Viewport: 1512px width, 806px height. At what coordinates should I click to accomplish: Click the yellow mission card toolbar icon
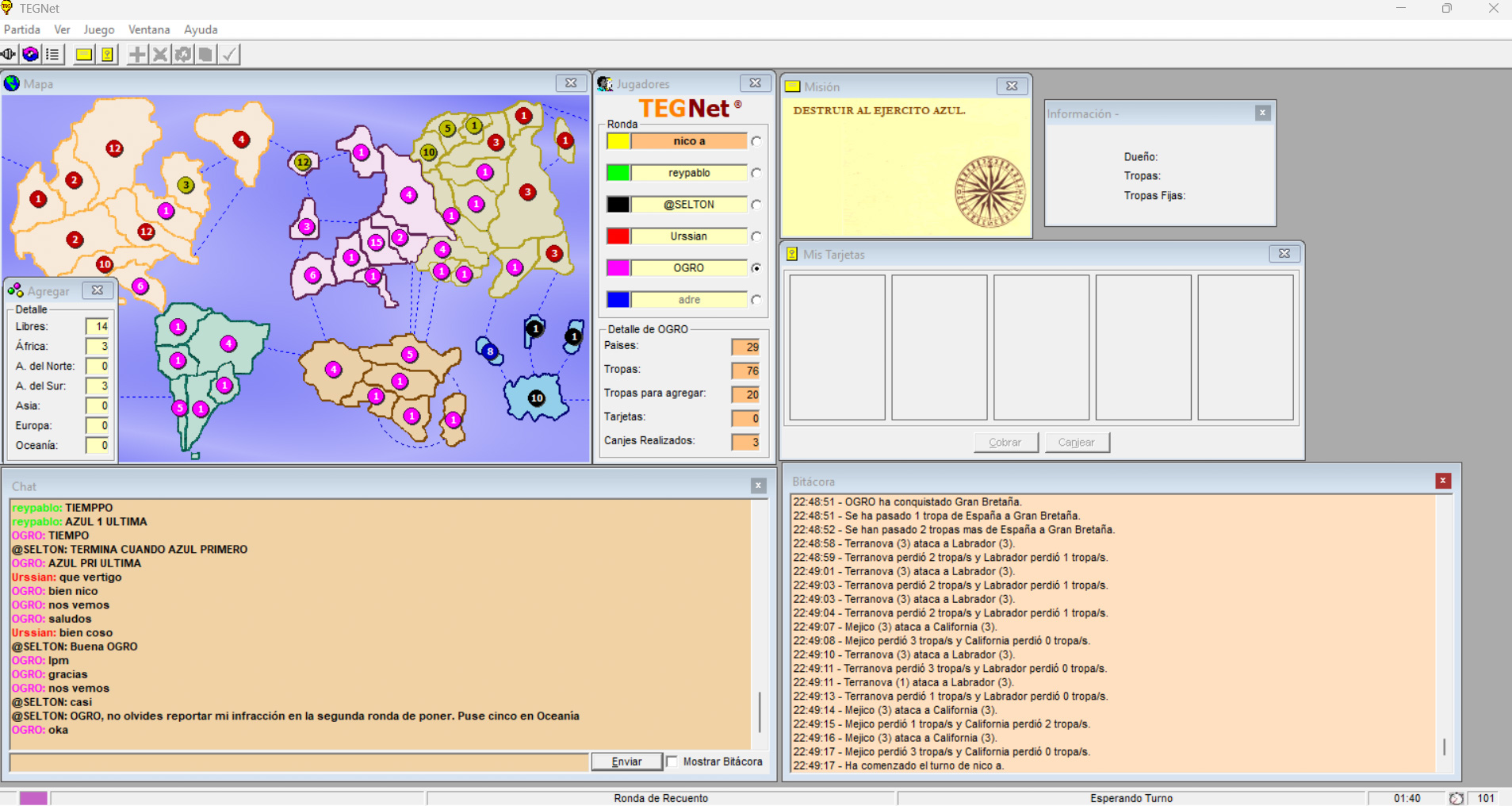pyautogui.click(x=83, y=54)
